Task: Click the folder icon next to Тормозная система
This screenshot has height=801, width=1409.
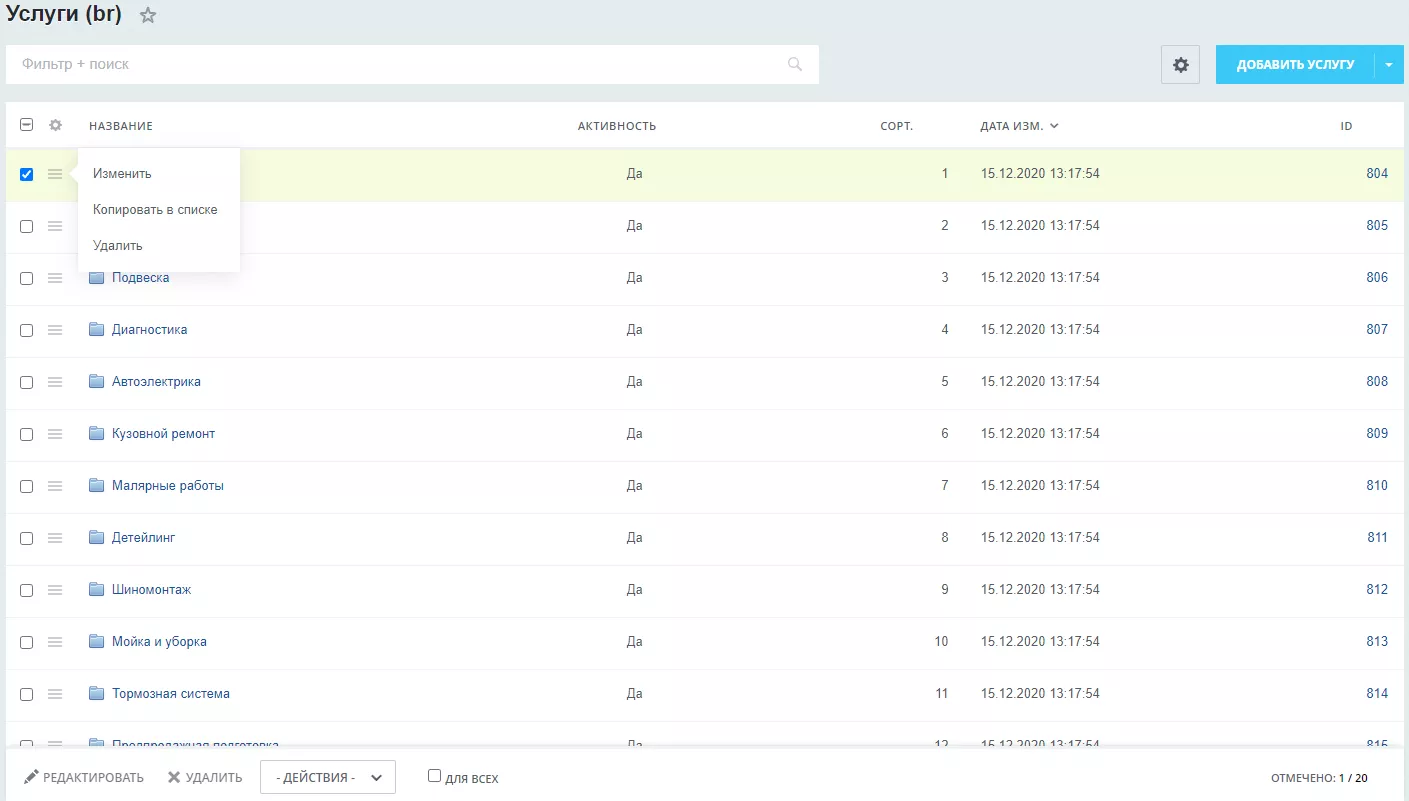Action: pos(97,693)
